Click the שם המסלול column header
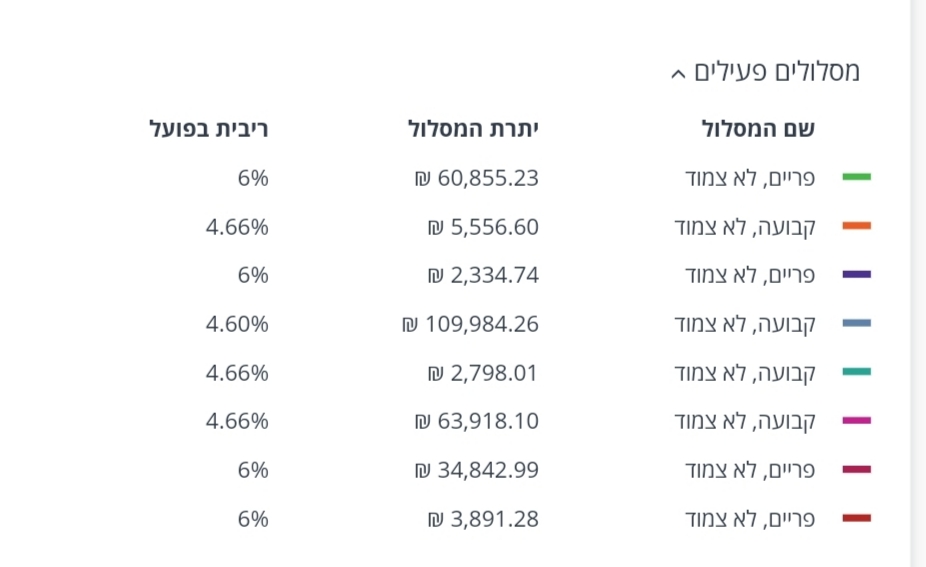The height and width of the screenshot is (567, 926). click(x=758, y=129)
